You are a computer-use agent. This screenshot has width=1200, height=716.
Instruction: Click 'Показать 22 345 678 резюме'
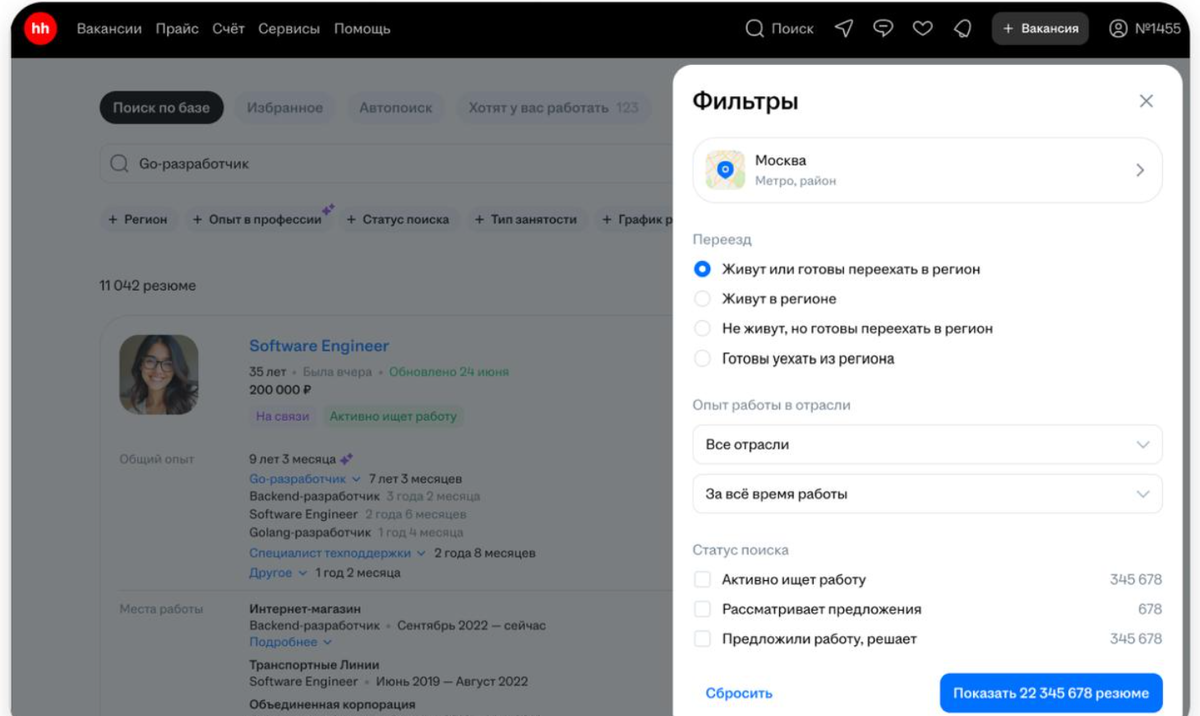point(1050,692)
